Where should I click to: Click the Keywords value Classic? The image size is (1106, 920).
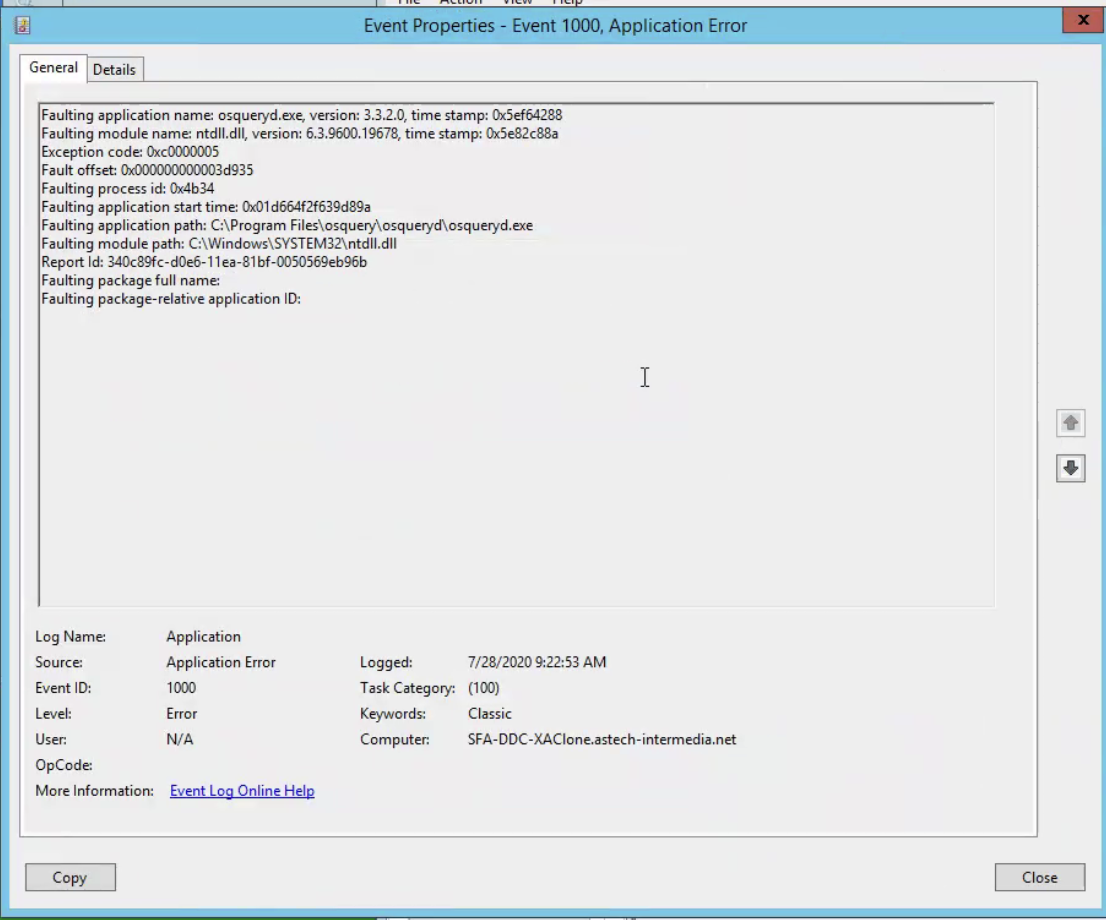[x=490, y=713]
